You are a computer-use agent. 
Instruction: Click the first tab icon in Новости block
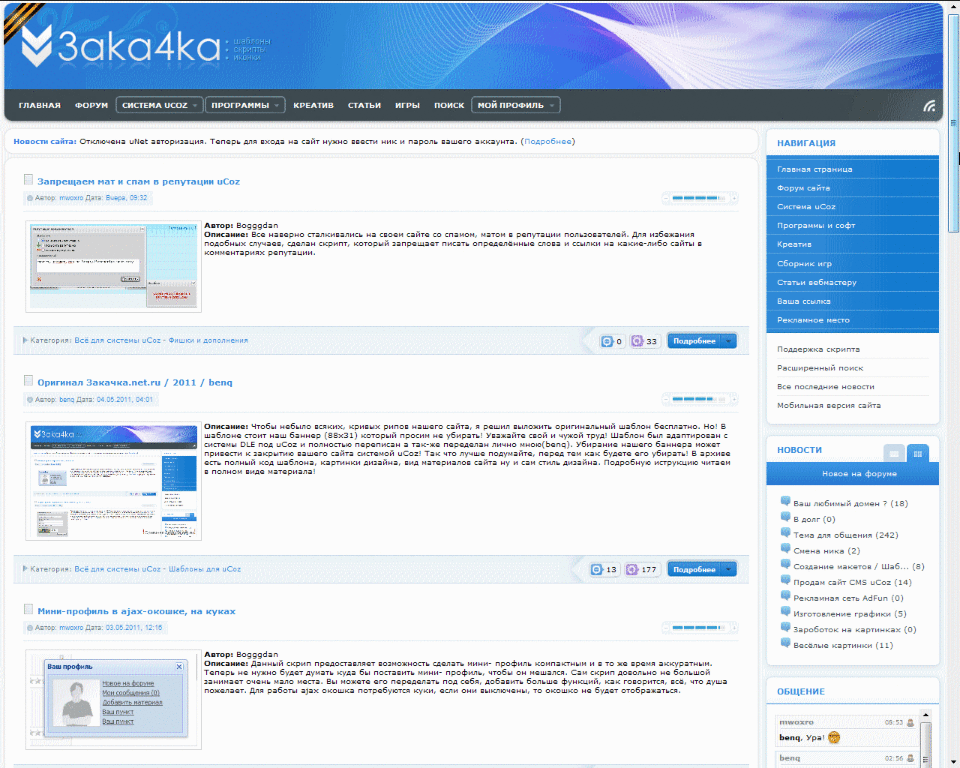tap(894, 453)
